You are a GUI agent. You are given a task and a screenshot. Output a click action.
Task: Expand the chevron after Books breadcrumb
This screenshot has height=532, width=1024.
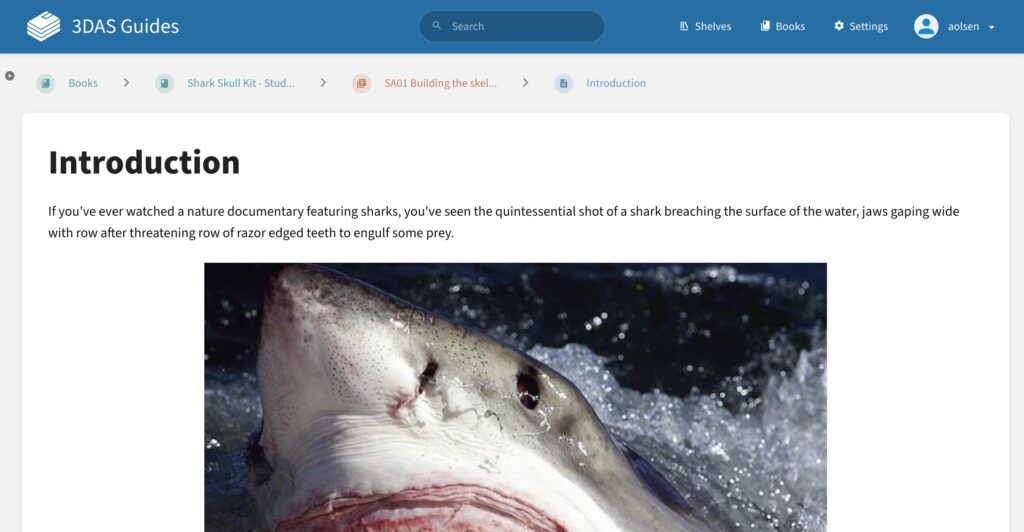[126, 83]
